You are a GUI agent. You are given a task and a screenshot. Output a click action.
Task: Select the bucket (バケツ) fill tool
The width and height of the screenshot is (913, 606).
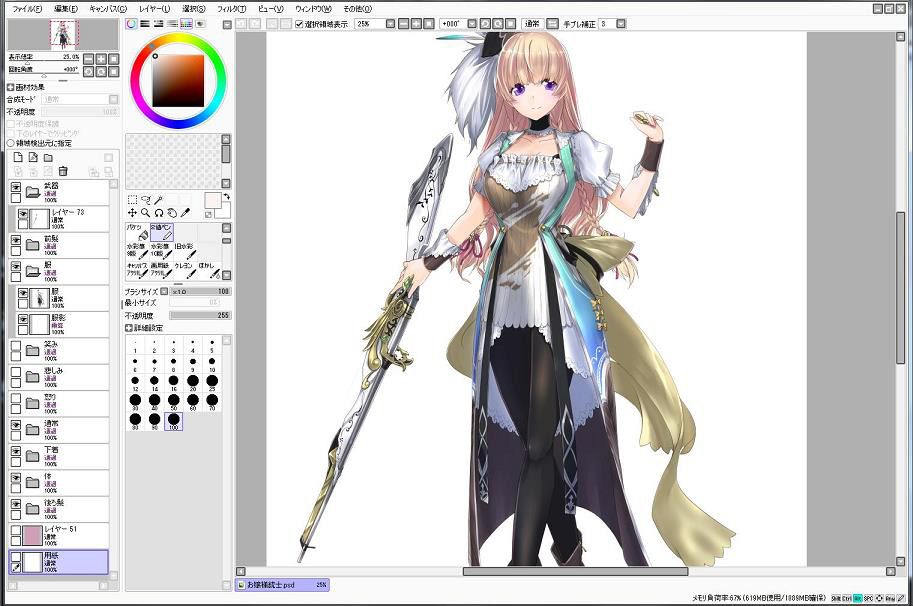(x=138, y=231)
